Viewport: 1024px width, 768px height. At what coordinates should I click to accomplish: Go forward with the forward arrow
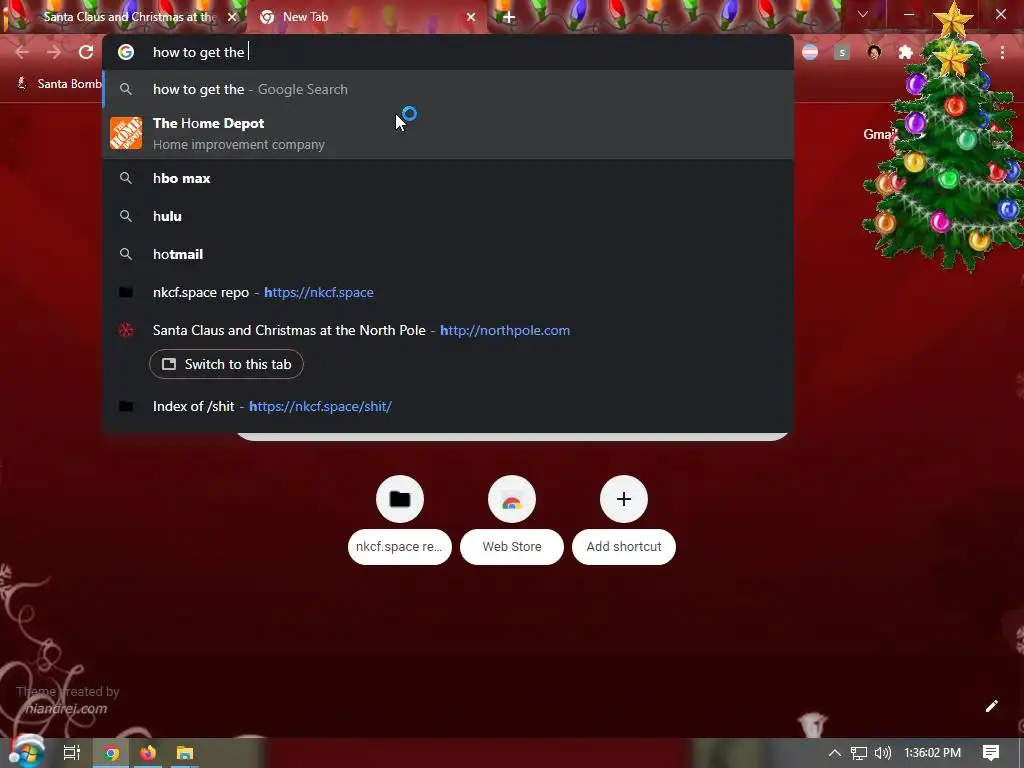[54, 52]
